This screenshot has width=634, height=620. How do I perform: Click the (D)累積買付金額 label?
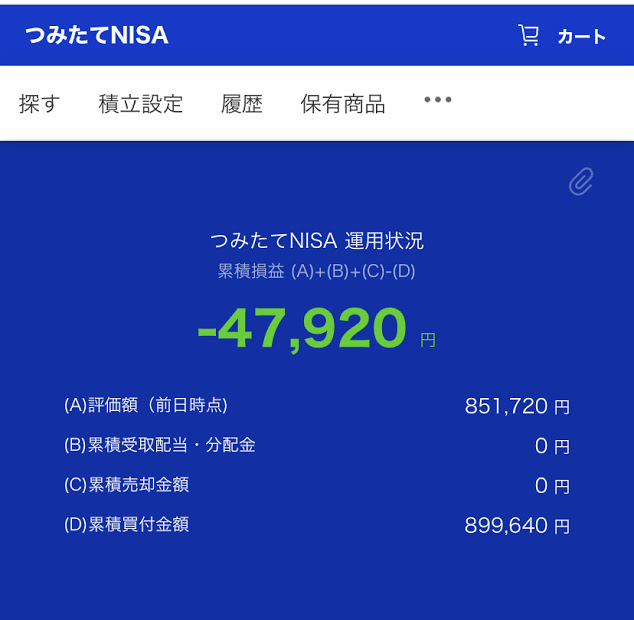point(126,525)
